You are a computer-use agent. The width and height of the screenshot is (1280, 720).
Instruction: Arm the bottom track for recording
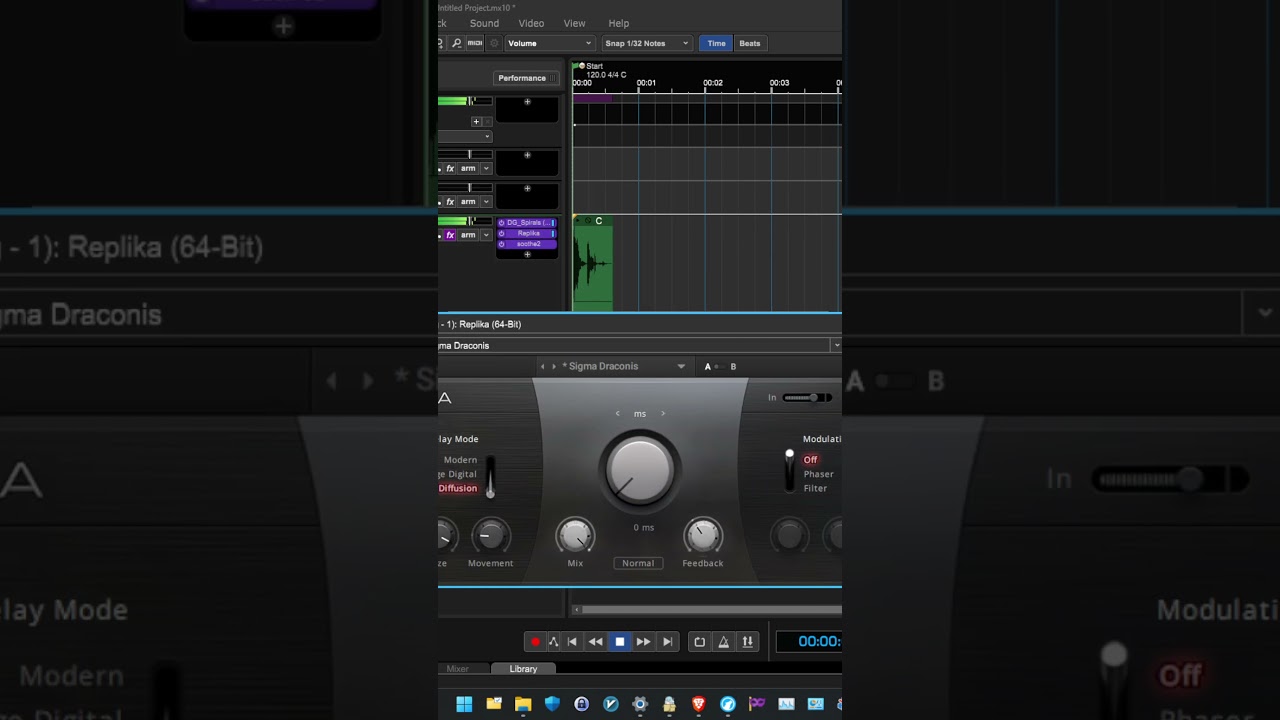point(468,235)
